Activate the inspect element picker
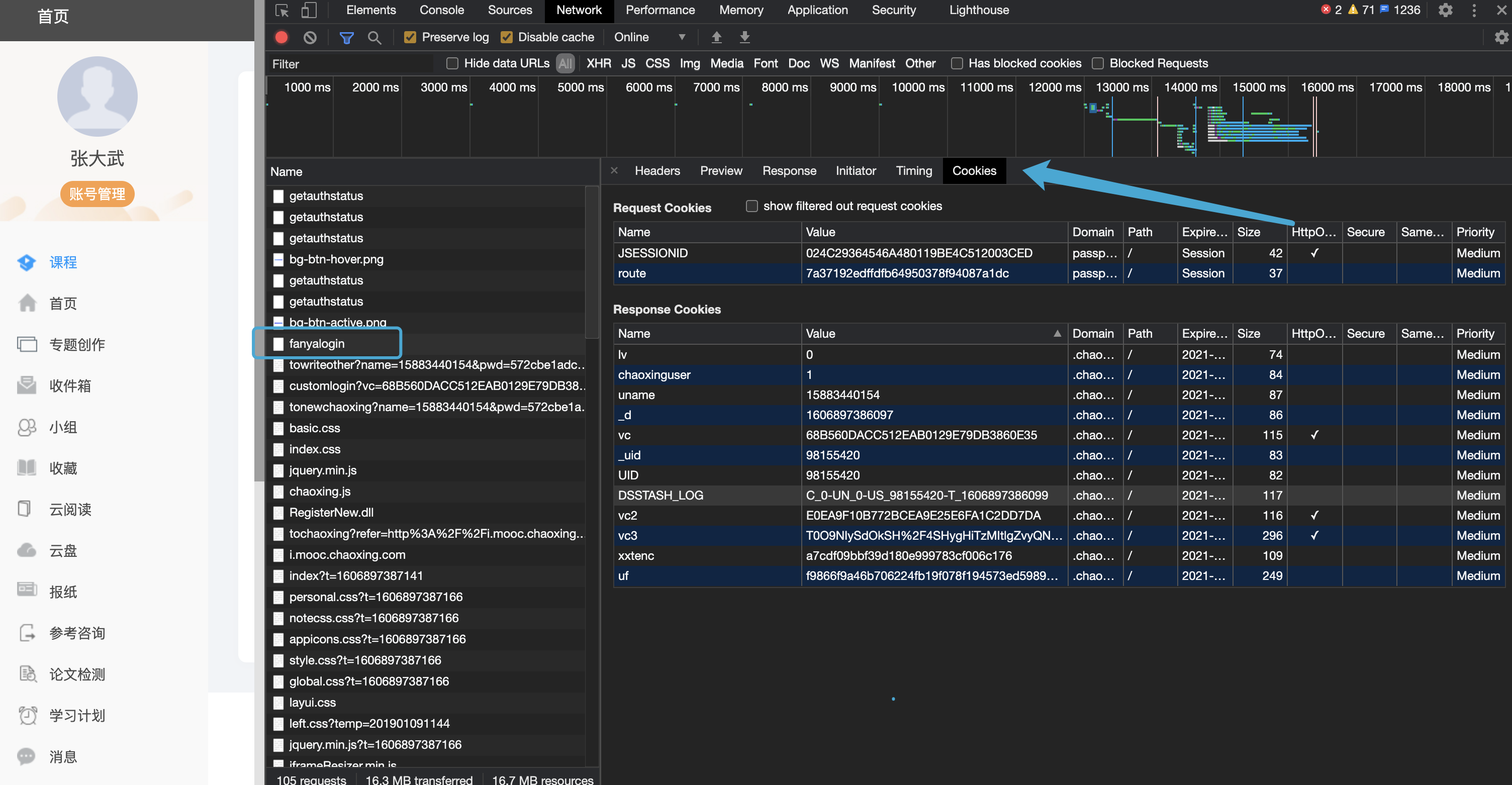Screen dimensions: 1512x785 pos(281,10)
